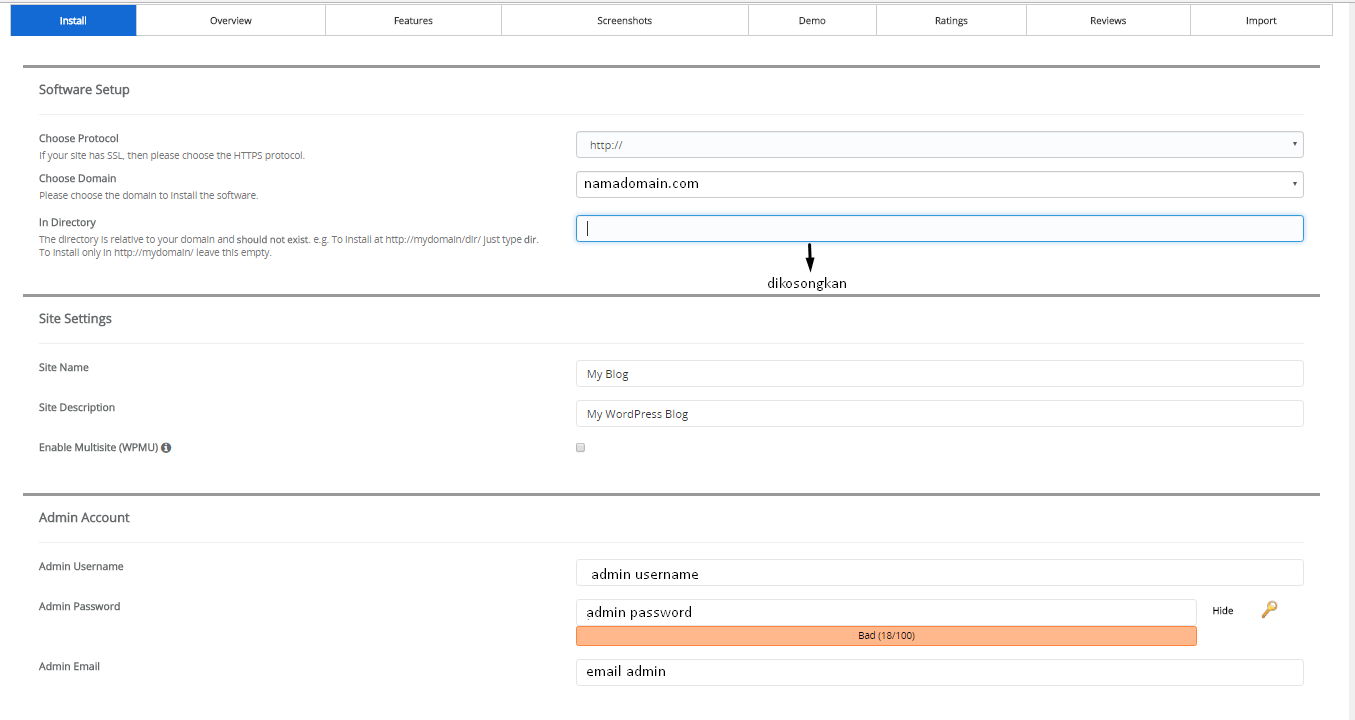Focus the Site Description field
Image resolution: width=1355 pixels, height=720 pixels.
939,414
